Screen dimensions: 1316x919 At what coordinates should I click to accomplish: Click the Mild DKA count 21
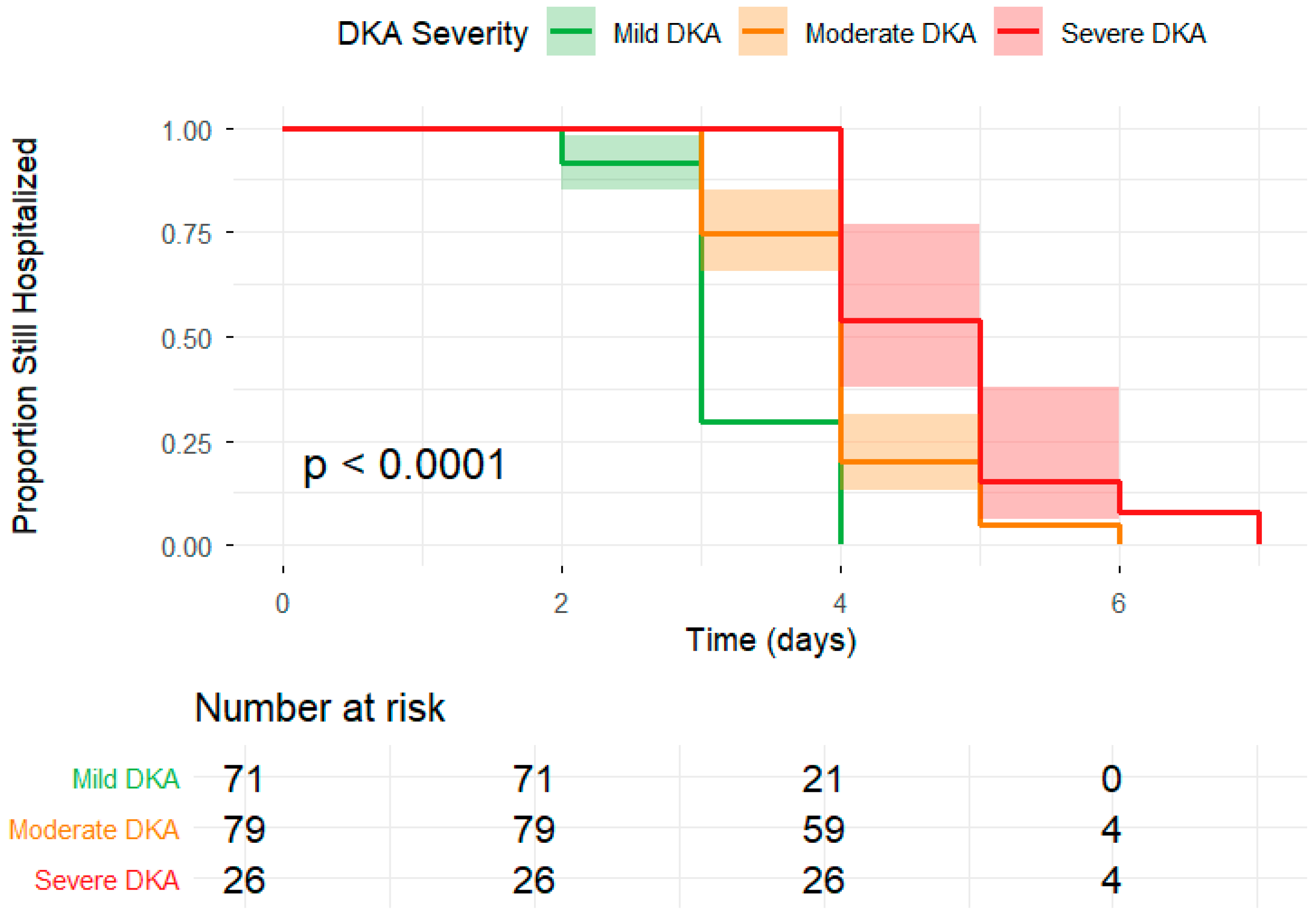(822, 779)
